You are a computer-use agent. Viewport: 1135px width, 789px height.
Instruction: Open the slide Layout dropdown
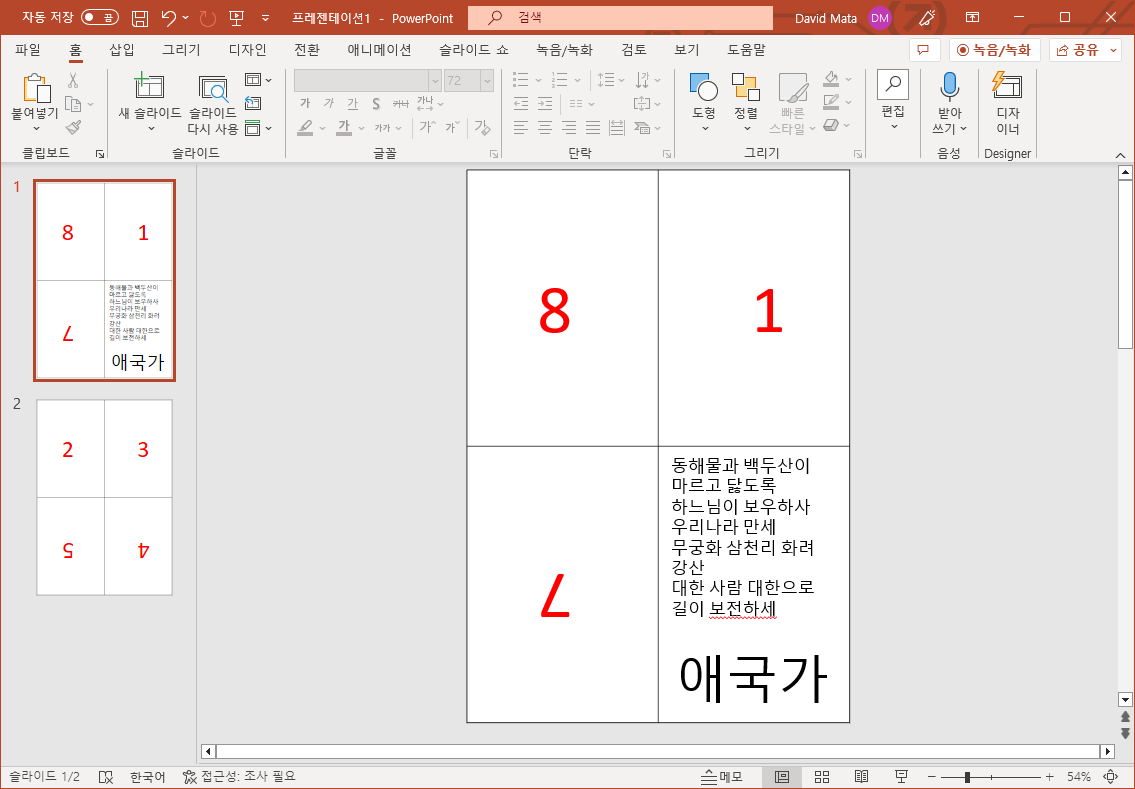(x=258, y=80)
